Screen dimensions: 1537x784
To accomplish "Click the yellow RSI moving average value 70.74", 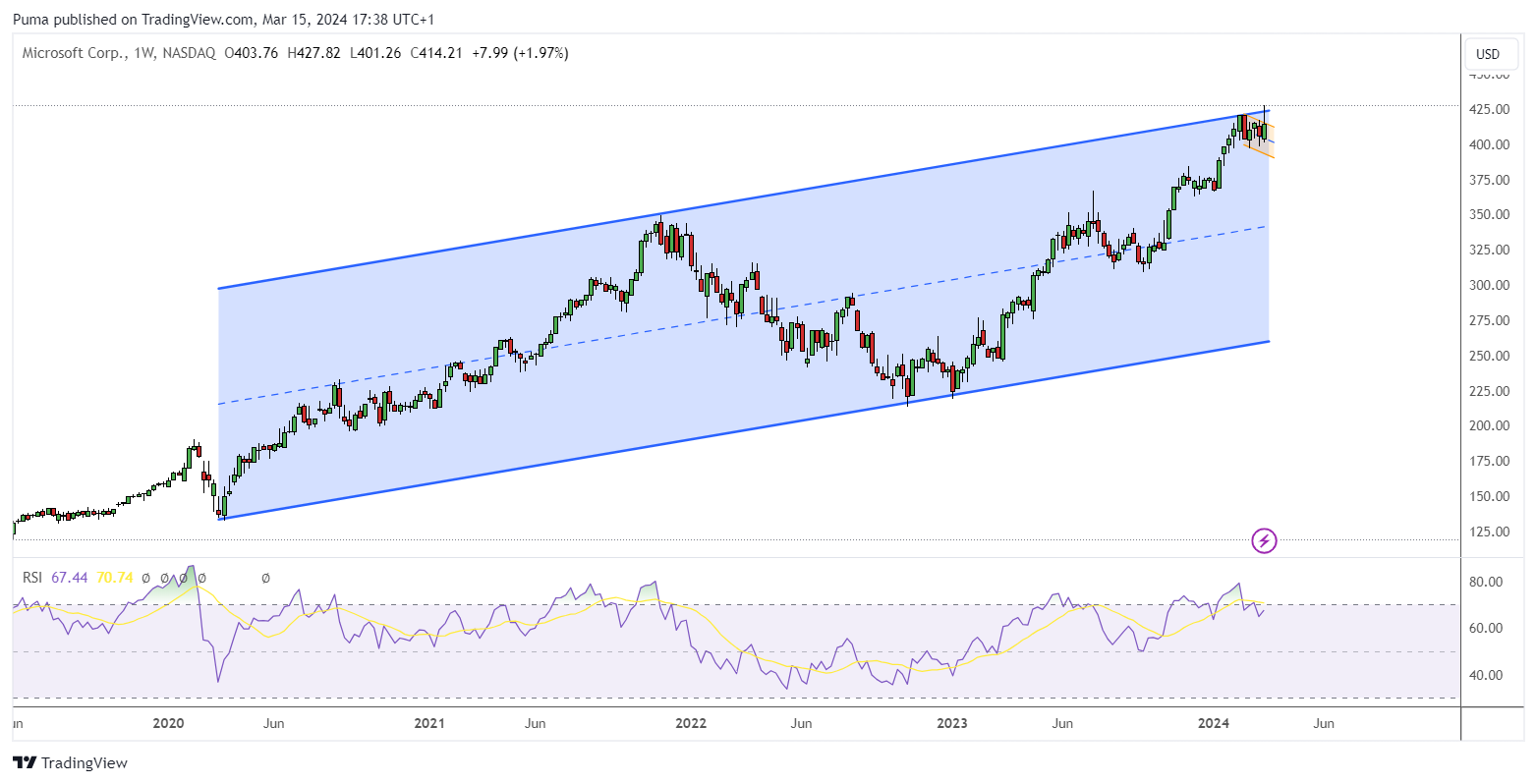I will point(114,578).
